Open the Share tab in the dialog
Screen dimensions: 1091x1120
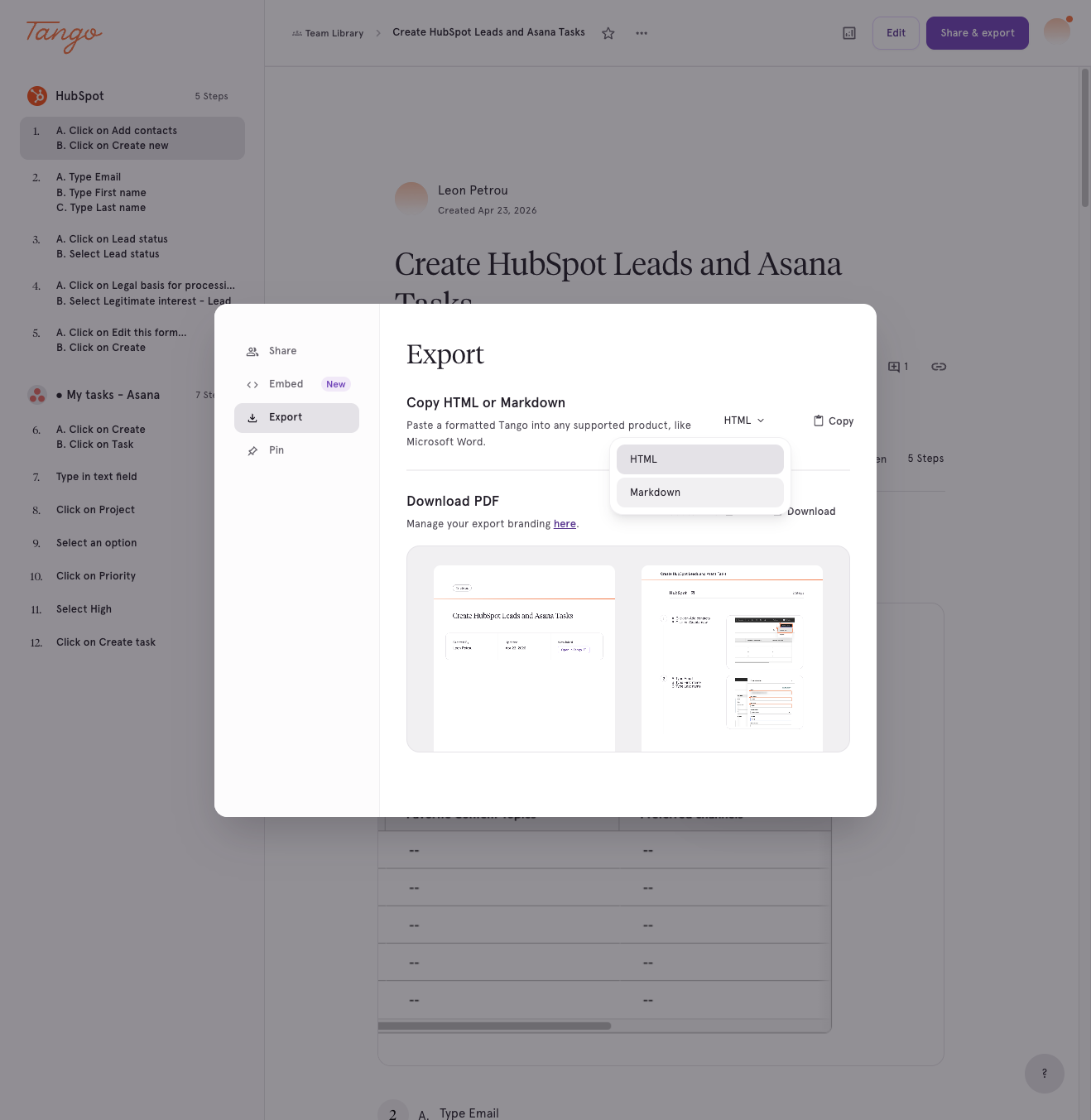coord(296,351)
